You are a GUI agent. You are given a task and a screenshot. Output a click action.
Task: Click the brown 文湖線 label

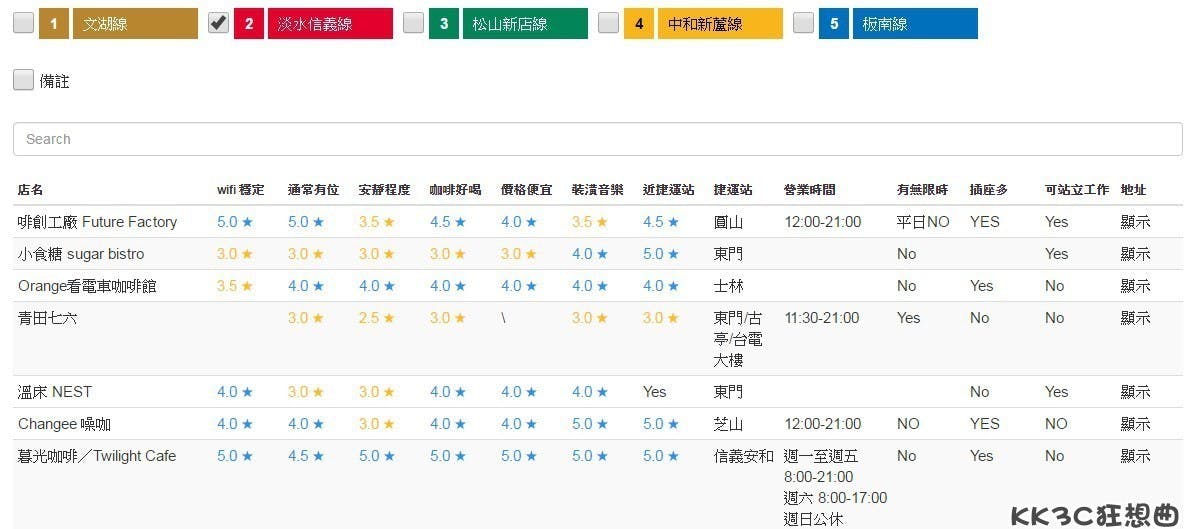coord(135,23)
